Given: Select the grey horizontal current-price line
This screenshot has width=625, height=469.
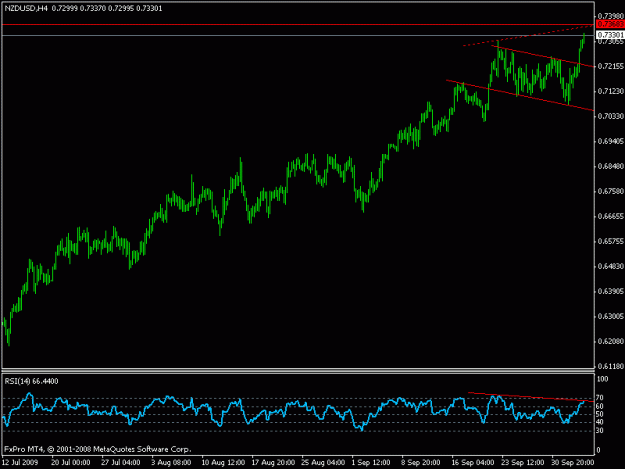Looking at the screenshot, I should (x=298, y=35).
